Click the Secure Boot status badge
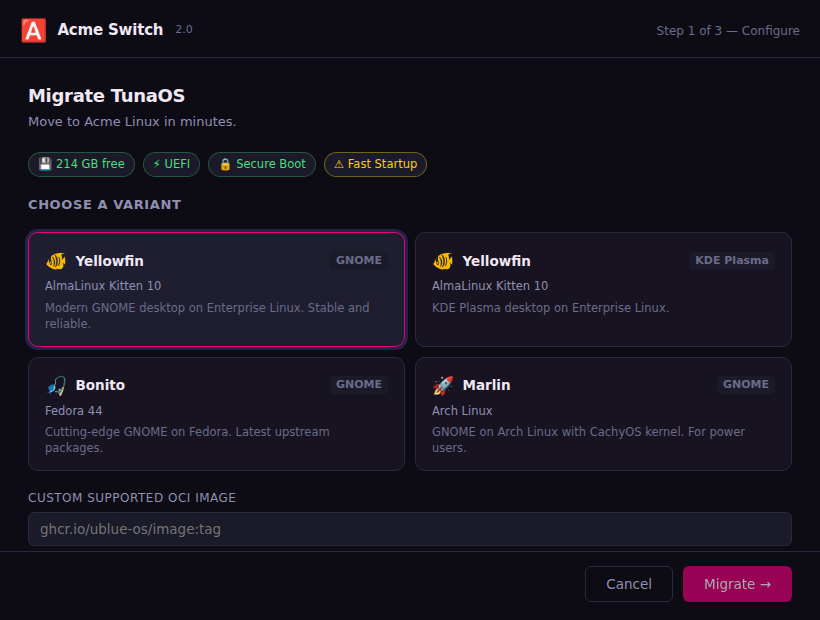The width and height of the screenshot is (820, 620). click(x=262, y=164)
